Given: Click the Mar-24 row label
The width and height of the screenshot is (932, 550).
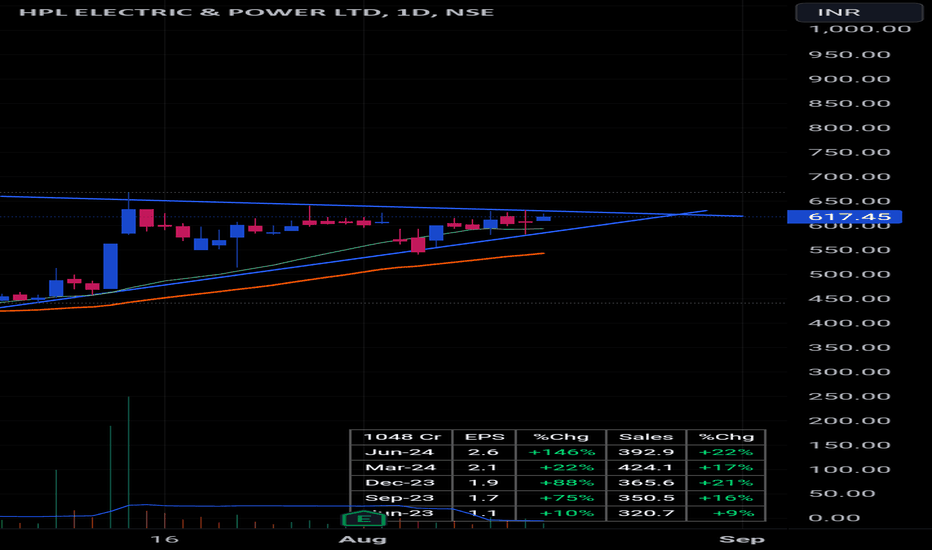Looking at the screenshot, I should coord(401,468).
